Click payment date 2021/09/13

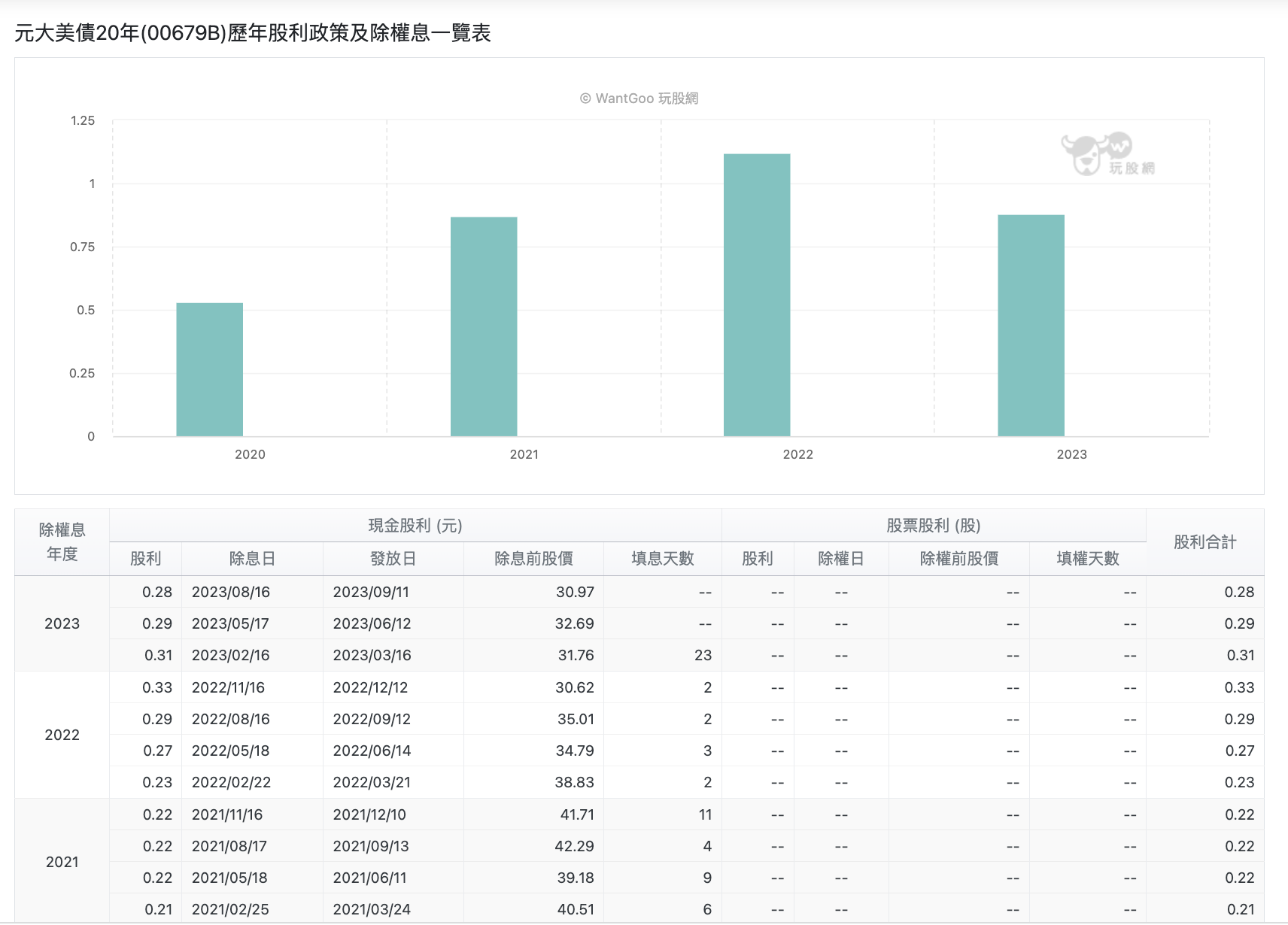point(371,847)
